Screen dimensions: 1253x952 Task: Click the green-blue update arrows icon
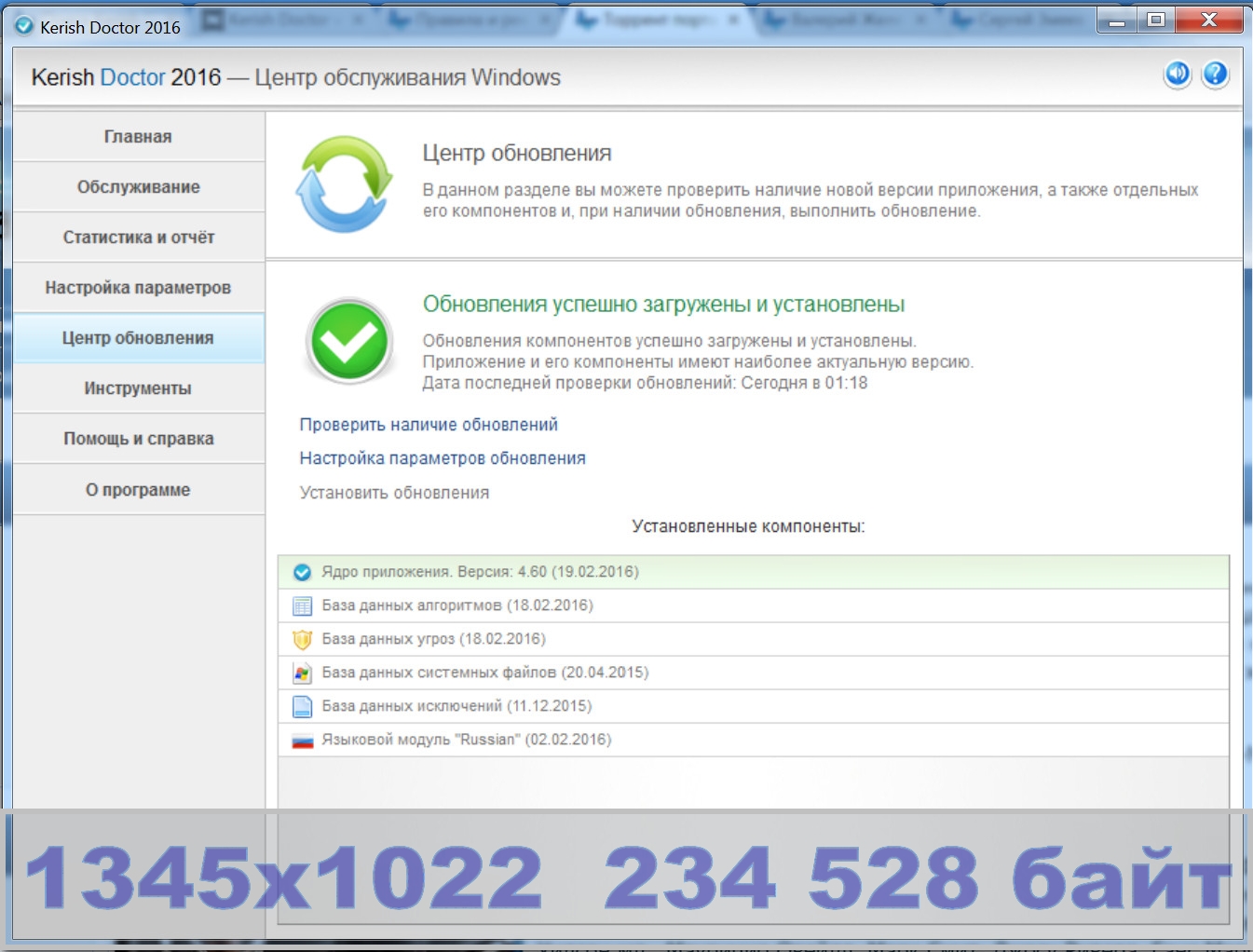pos(344,184)
